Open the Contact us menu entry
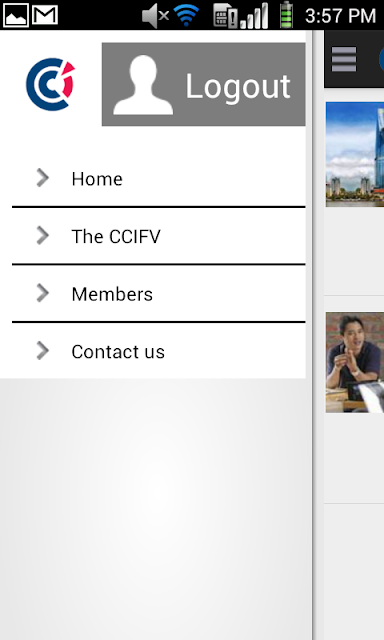 click(x=159, y=351)
